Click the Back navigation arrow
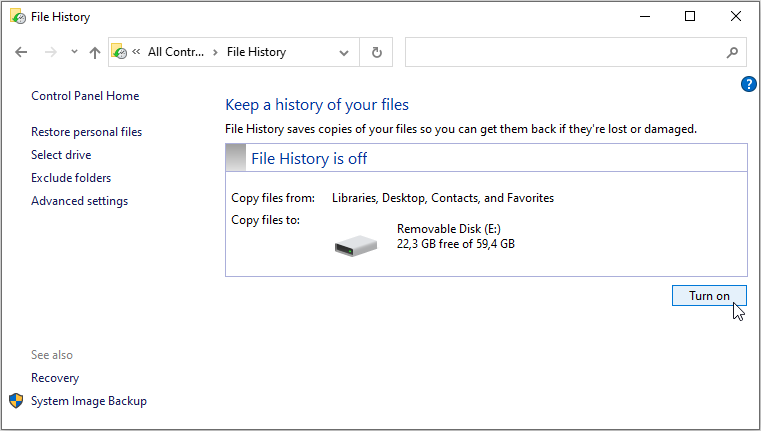The height and width of the screenshot is (431, 761). [x=22, y=52]
